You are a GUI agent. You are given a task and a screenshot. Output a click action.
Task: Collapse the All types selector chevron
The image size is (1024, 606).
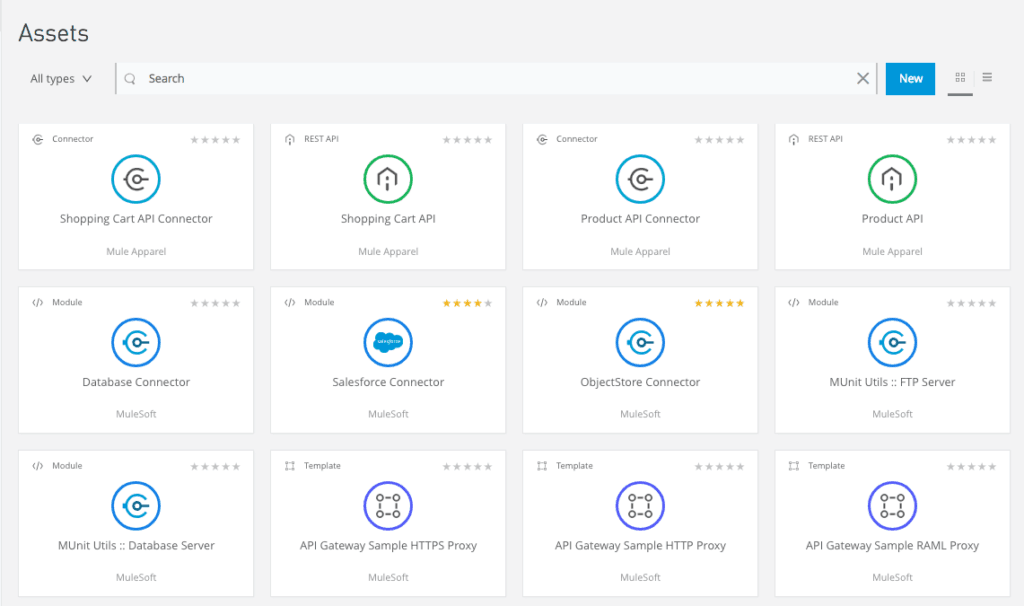coord(87,77)
